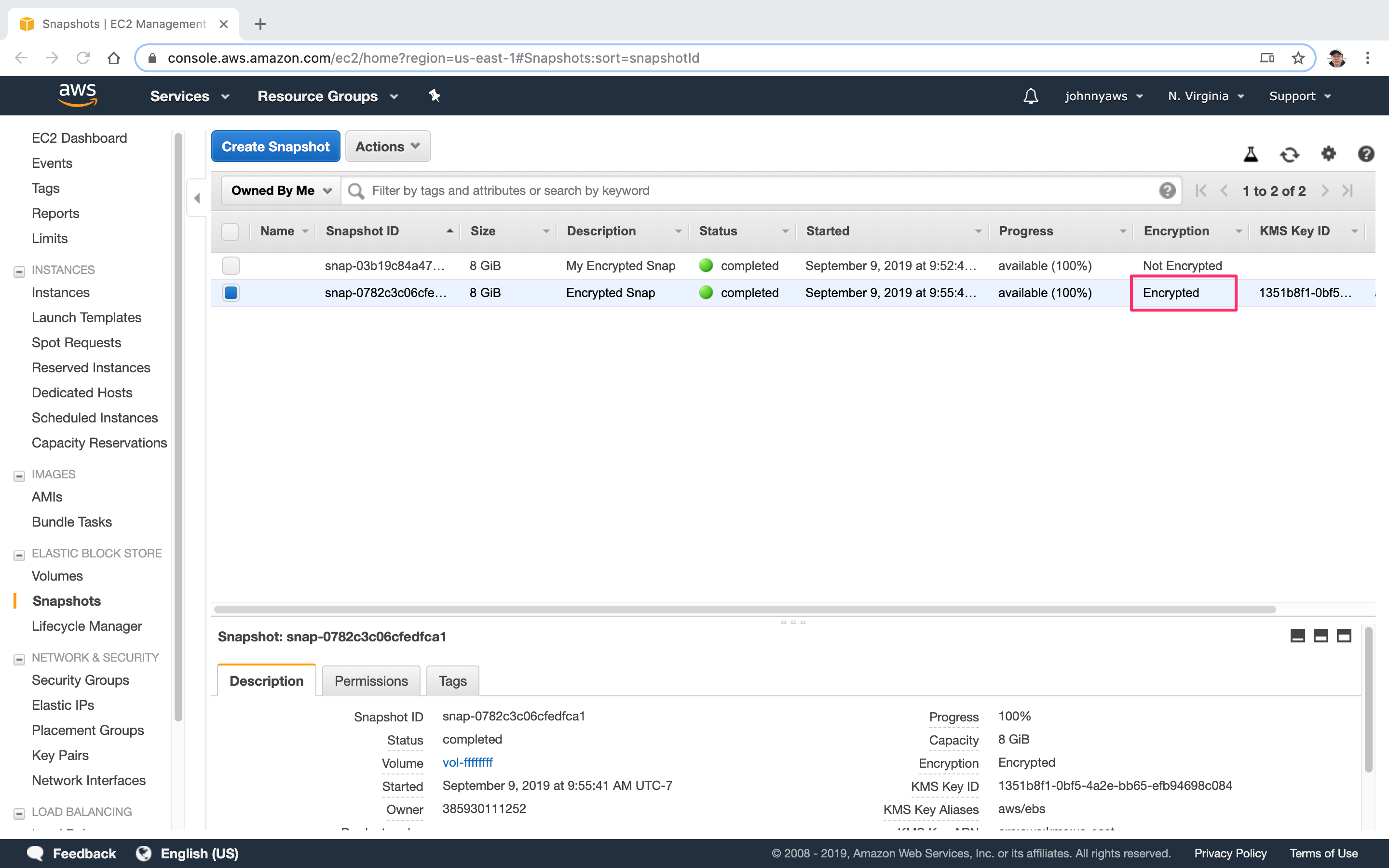Select the Description tab

266,681
